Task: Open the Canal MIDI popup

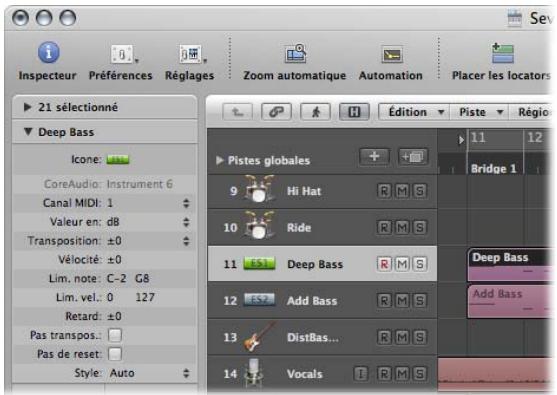Action: [x=186, y=203]
